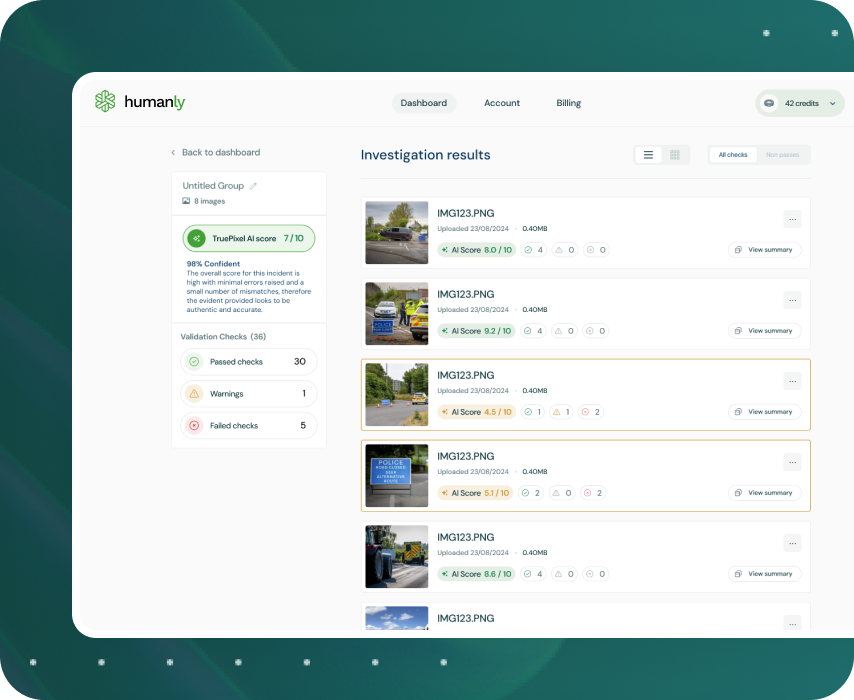Open the three-dot menu of the first image
This screenshot has width=854, height=700.
tap(792, 219)
